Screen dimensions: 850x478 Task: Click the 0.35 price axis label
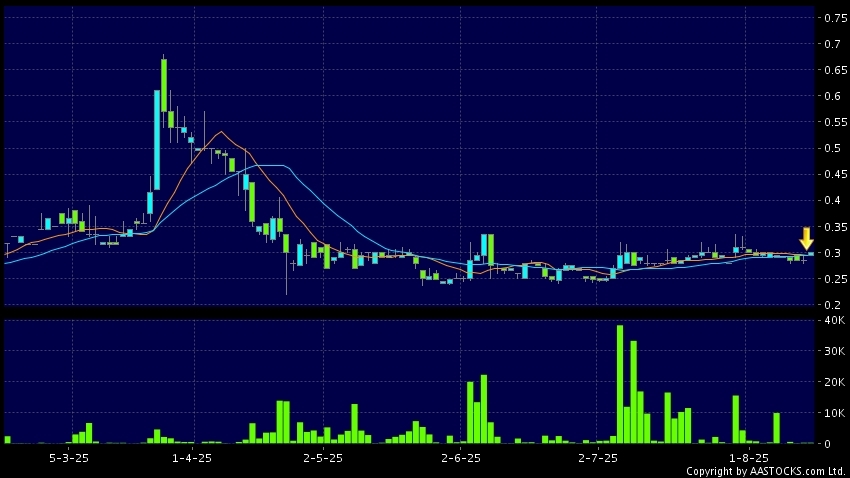coord(835,227)
